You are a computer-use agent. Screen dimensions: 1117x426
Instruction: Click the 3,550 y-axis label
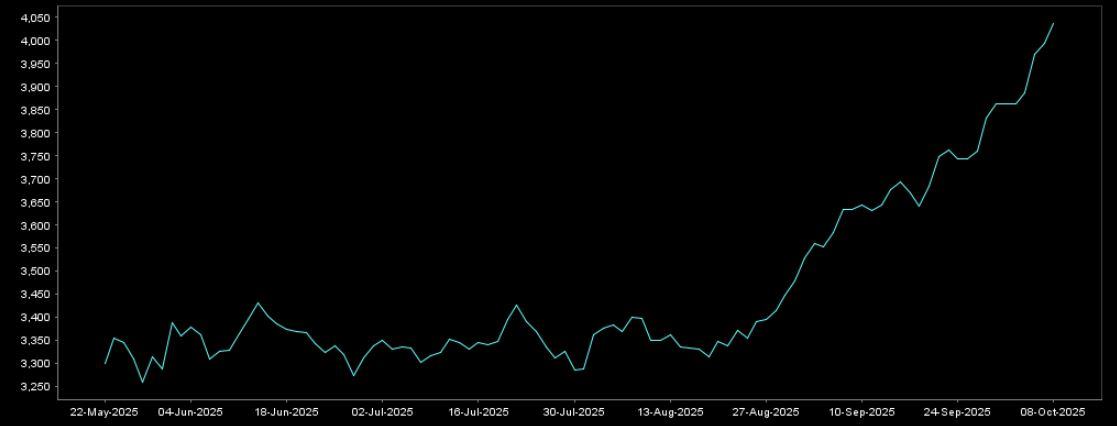[x=37, y=248]
